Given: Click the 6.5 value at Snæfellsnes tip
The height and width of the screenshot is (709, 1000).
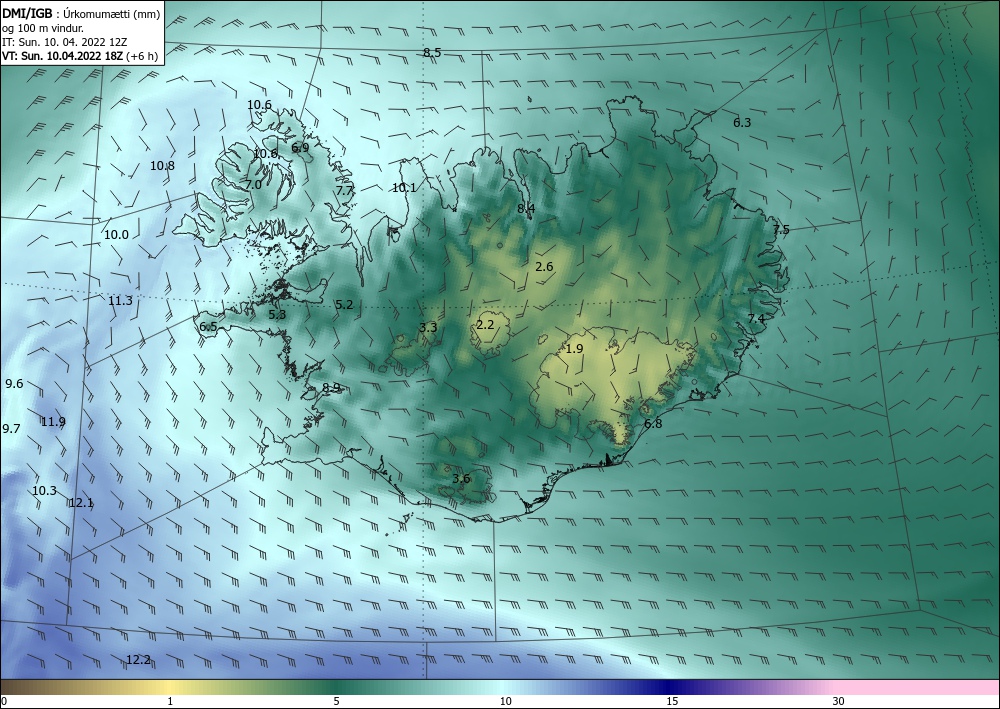Looking at the screenshot, I should coord(209,327).
